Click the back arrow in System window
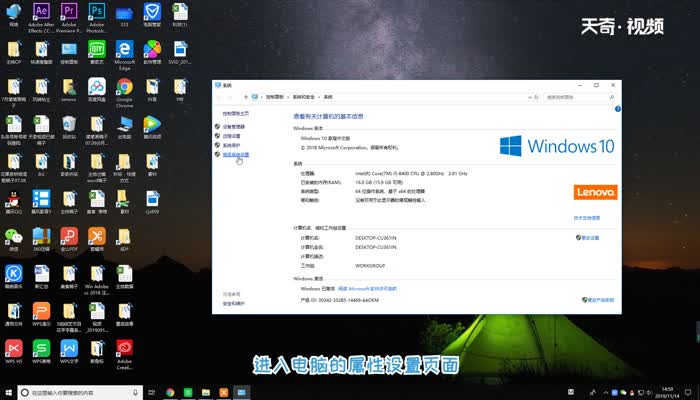This screenshot has height=400, width=700. point(219,97)
